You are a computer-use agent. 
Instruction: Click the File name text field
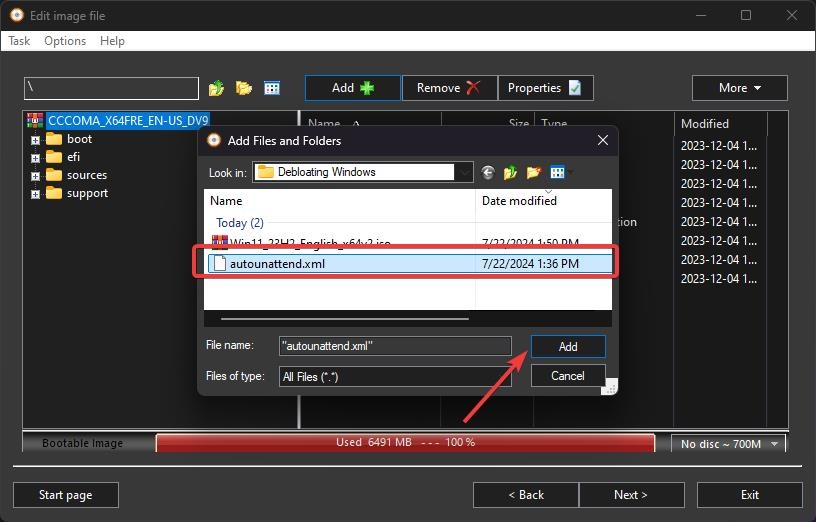tap(395, 346)
